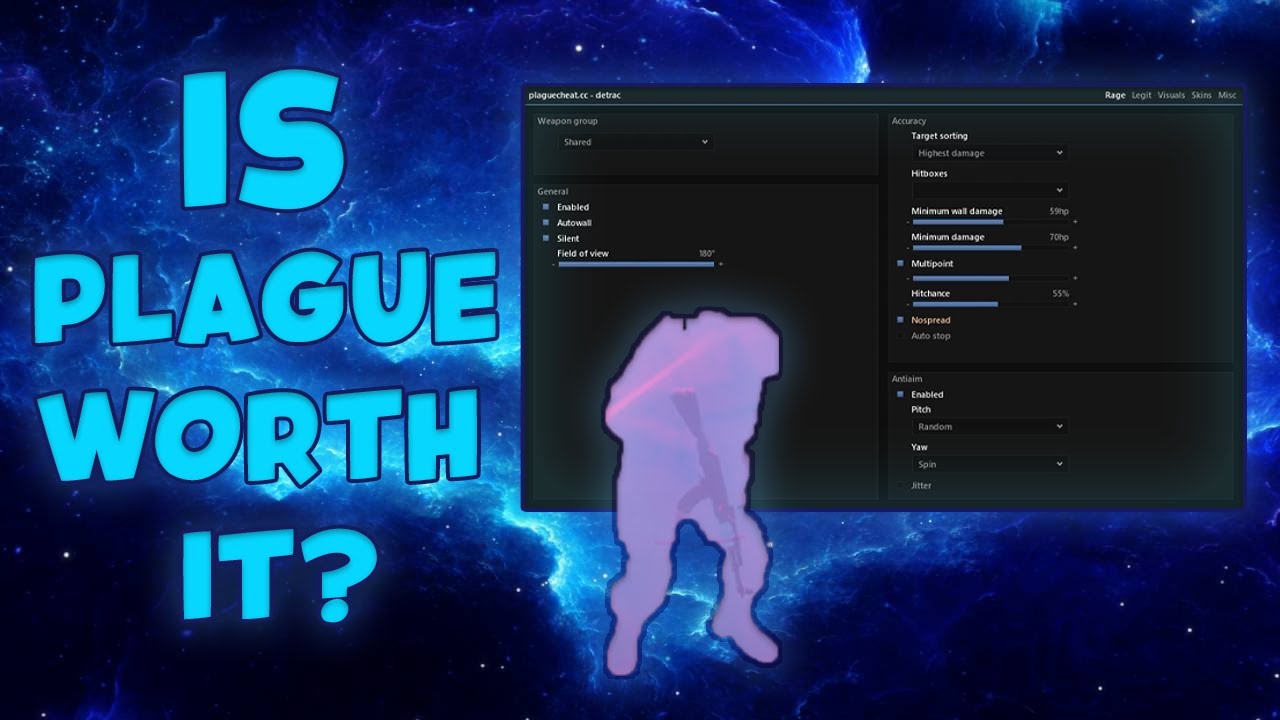Disable the Silent checkbox
1280x720 pixels.
pyautogui.click(x=547, y=238)
